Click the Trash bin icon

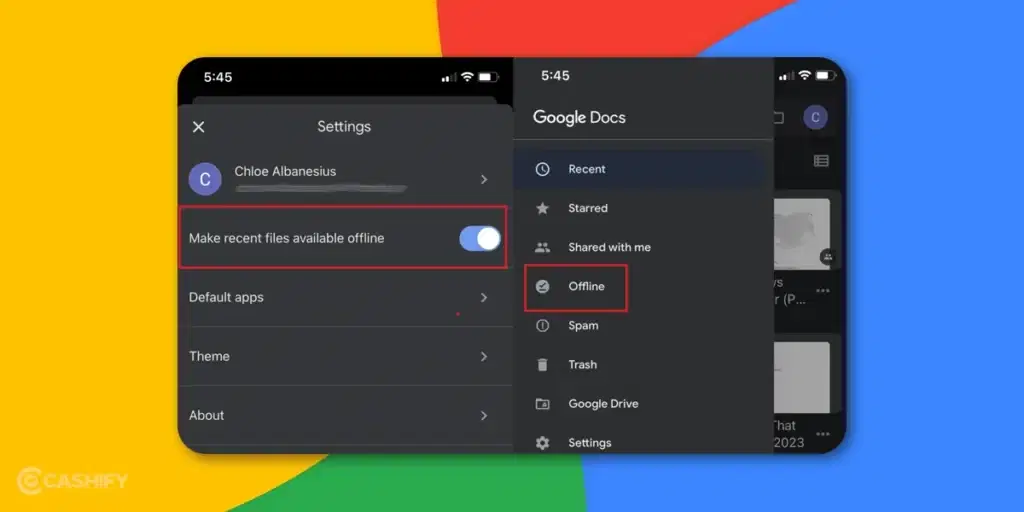pyautogui.click(x=543, y=364)
